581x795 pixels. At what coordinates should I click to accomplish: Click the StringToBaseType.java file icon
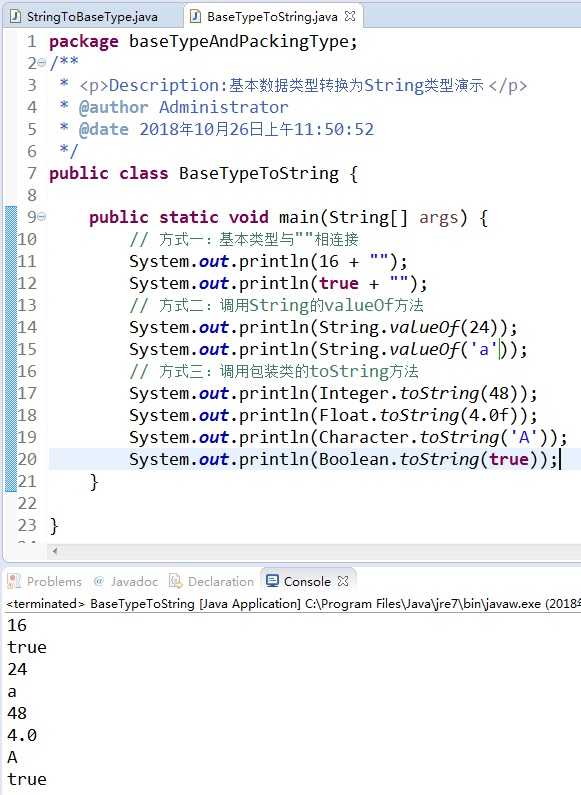[x=15, y=17]
